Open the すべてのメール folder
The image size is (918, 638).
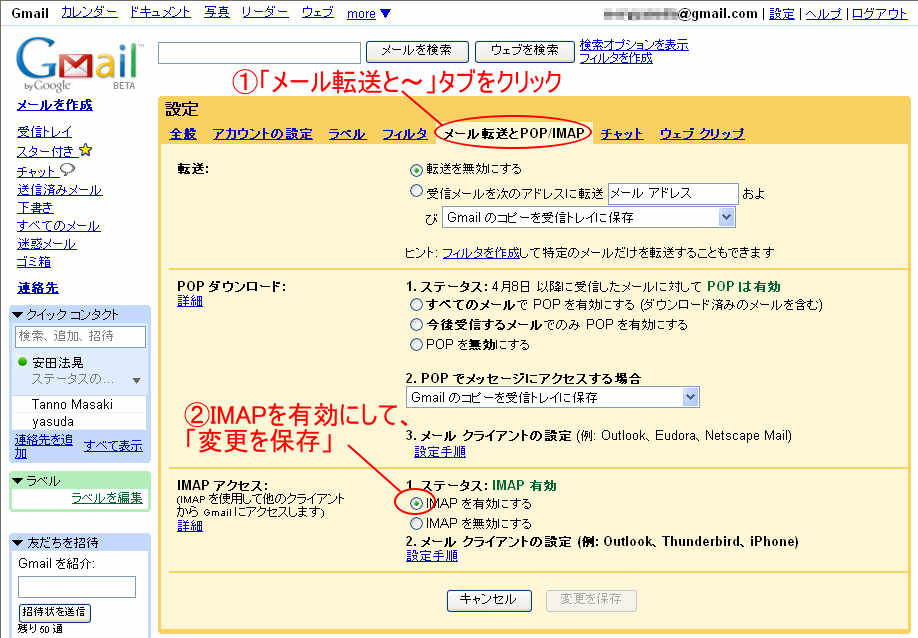[x=59, y=226]
